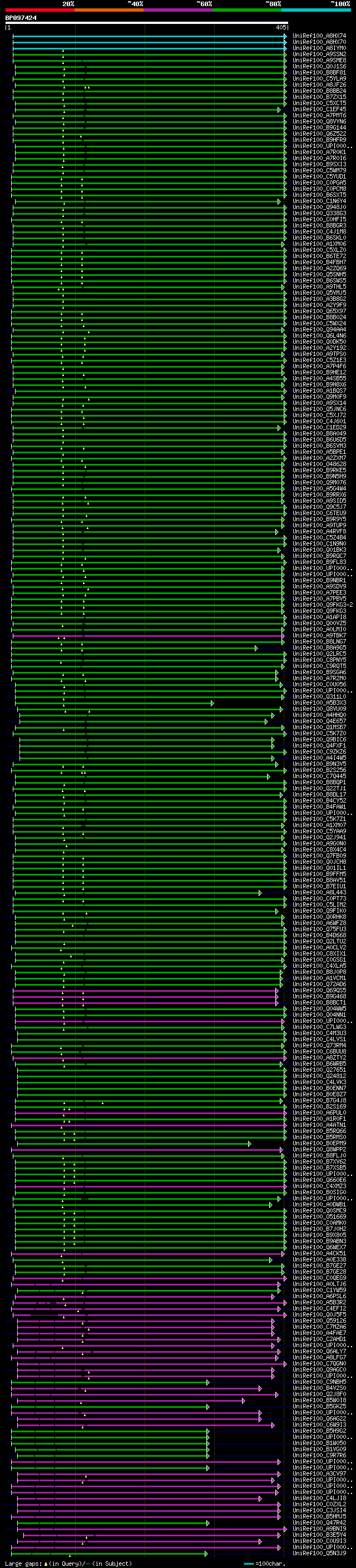356x1568 pixels.
Task: Click the cyan alignment bar for UniRef100_A8HX74
Action: tap(150, 36)
